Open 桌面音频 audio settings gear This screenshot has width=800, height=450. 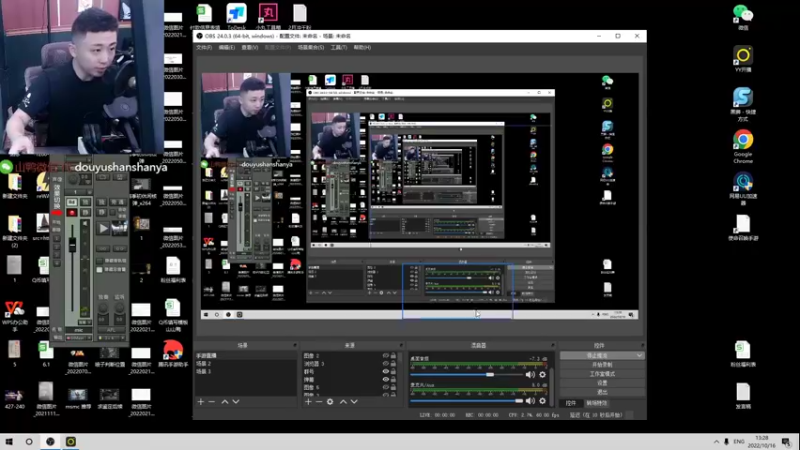click(542, 374)
